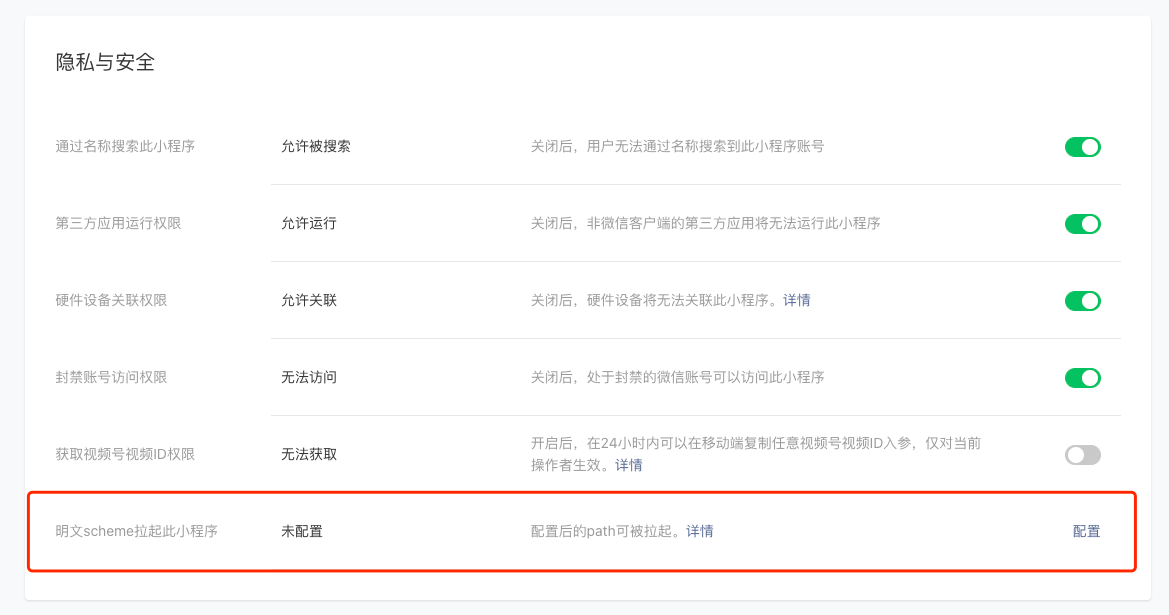
Task: Open 详情 link for video ID permission
Action: pyautogui.click(x=628, y=465)
